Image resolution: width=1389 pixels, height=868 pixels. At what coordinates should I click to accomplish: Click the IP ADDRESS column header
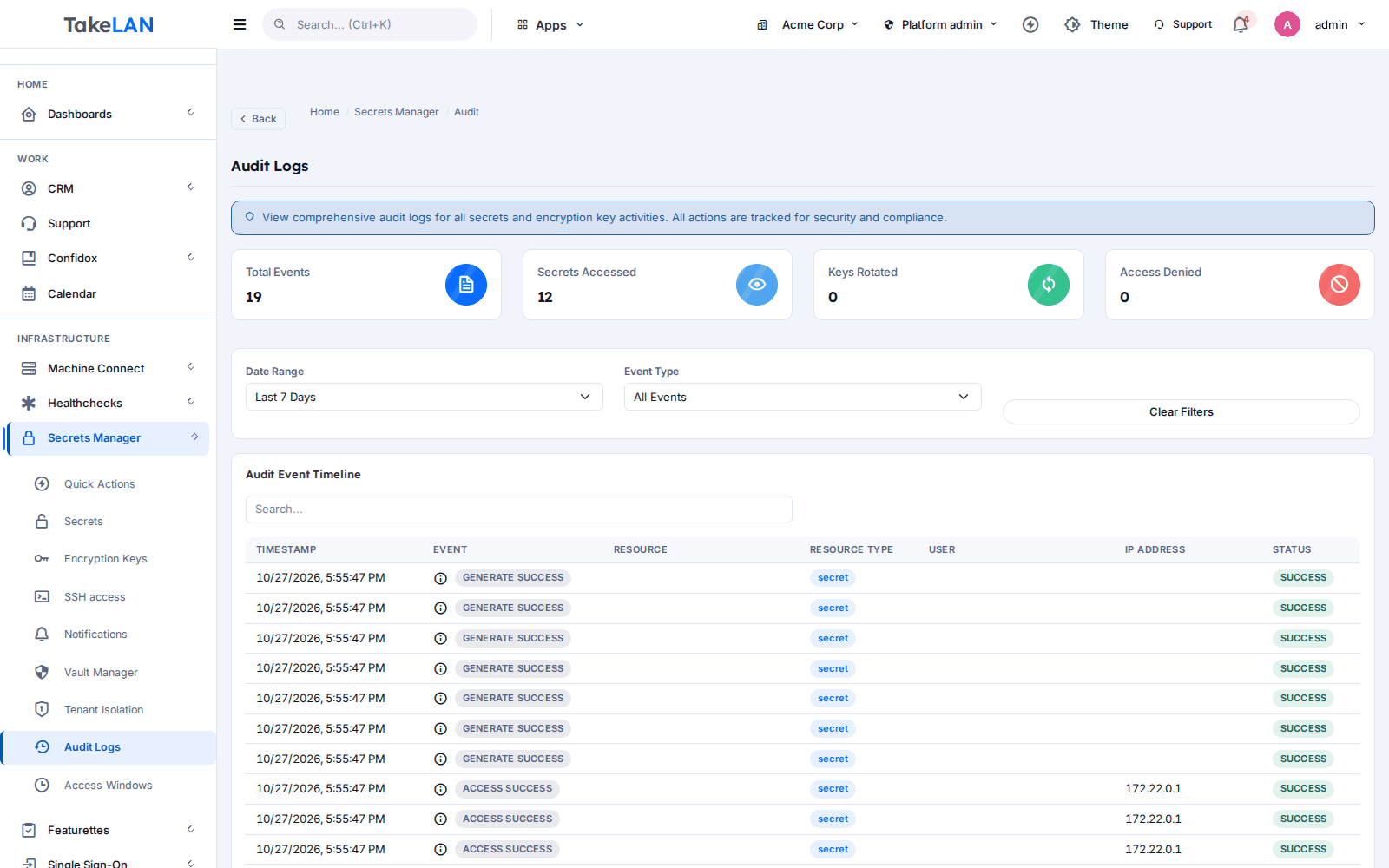(x=1155, y=549)
